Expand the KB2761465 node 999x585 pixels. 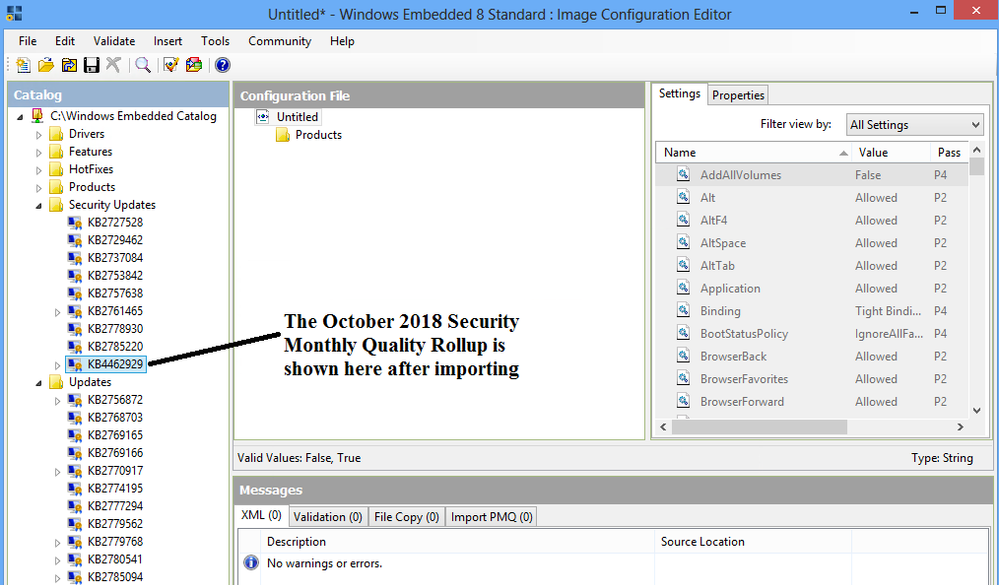coord(57,312)
